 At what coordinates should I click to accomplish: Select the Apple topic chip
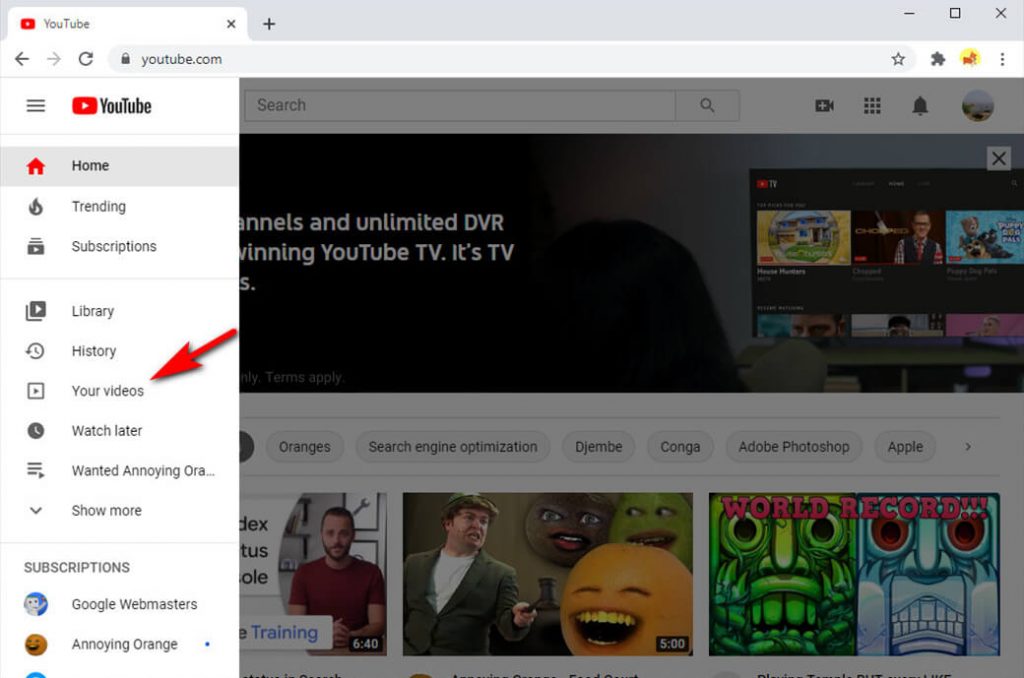(905, 447)
